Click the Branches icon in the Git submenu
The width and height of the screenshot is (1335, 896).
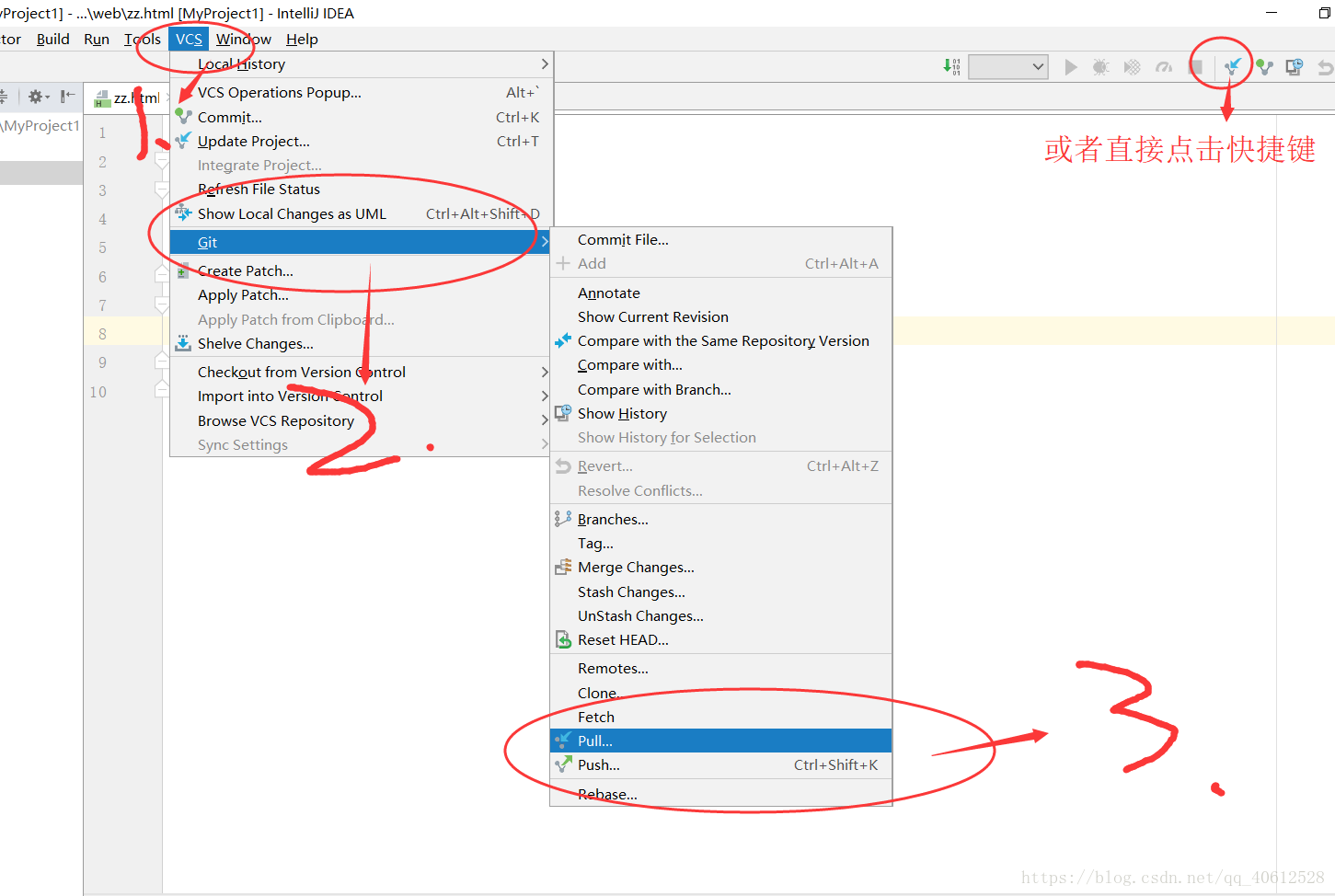[x=563, y=519]
